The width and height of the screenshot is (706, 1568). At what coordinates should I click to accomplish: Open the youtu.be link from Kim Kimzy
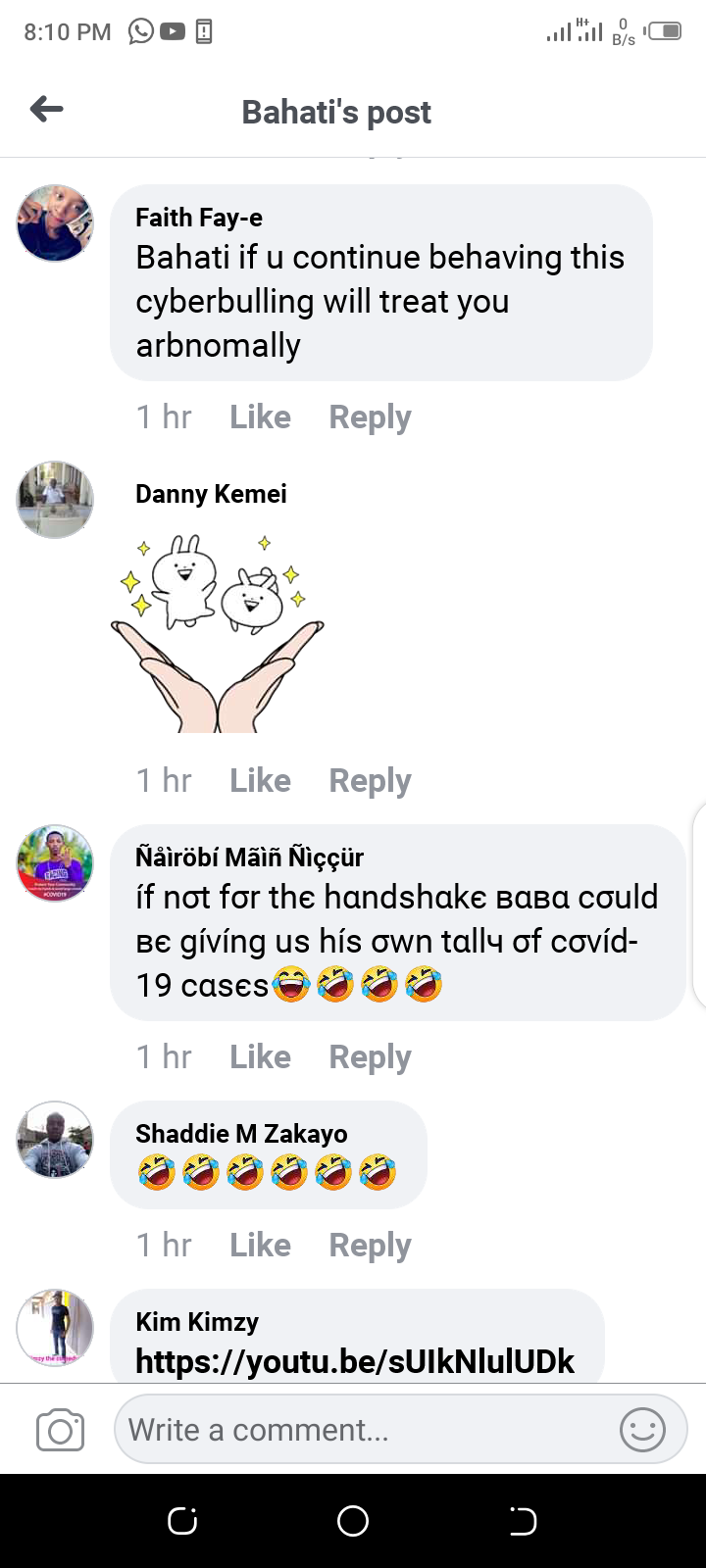coord(355,1361)
